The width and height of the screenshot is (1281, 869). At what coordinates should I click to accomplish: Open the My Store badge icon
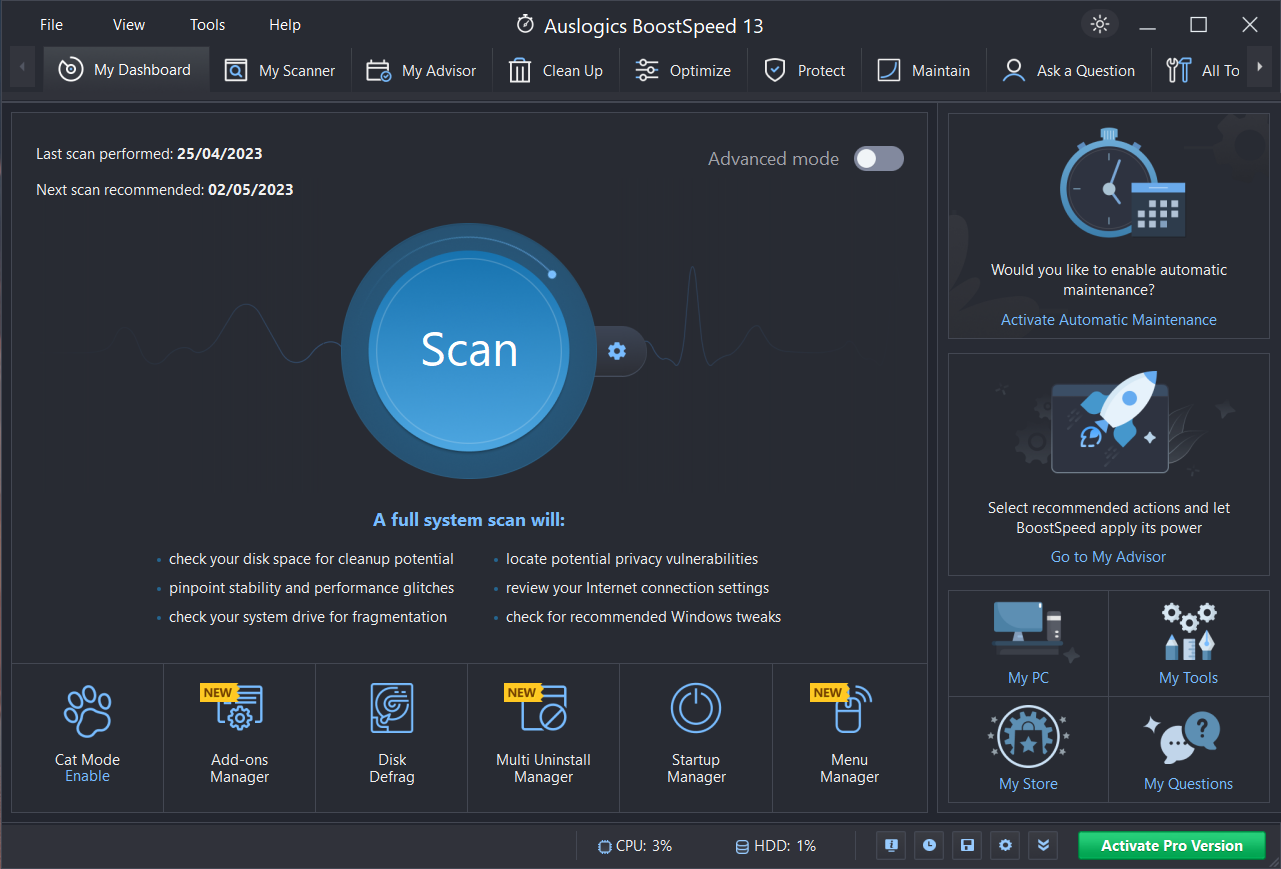[1028, 738]
